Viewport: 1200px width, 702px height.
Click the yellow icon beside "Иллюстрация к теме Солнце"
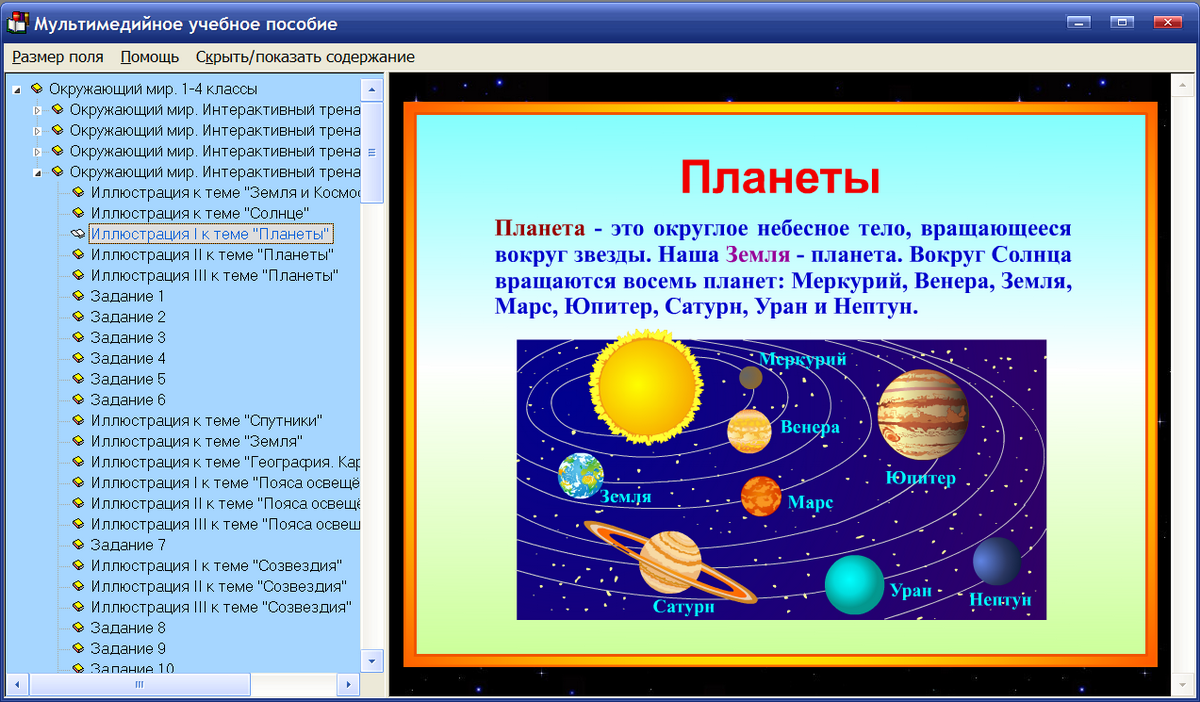(78, 212)
